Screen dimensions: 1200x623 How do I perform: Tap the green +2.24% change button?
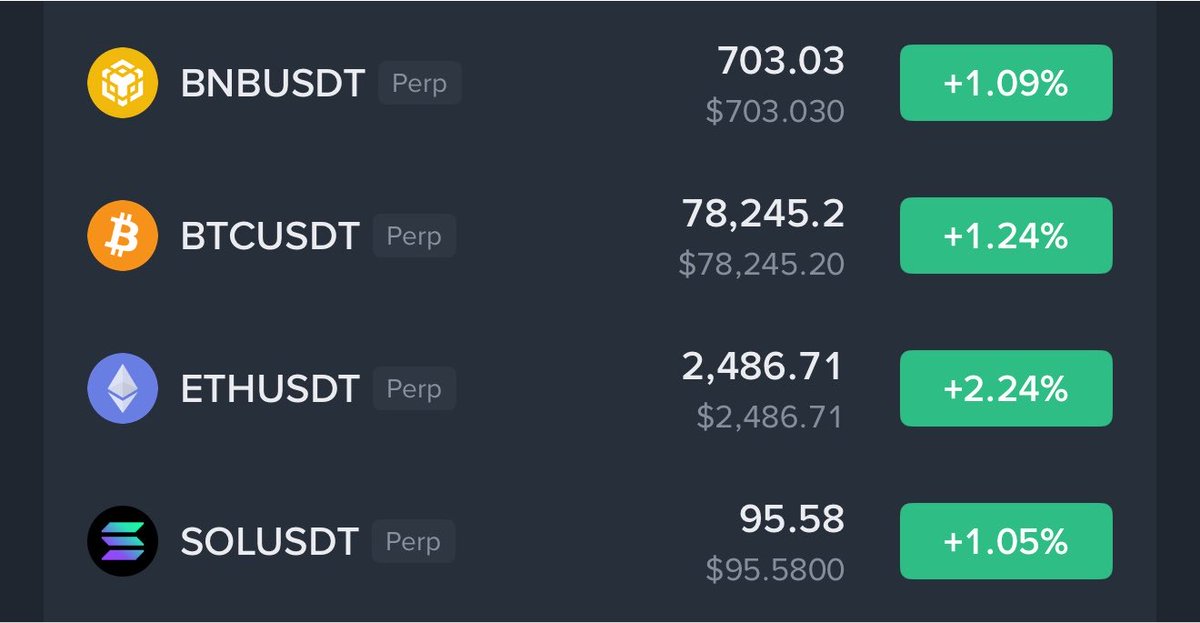click(1006, 388)
